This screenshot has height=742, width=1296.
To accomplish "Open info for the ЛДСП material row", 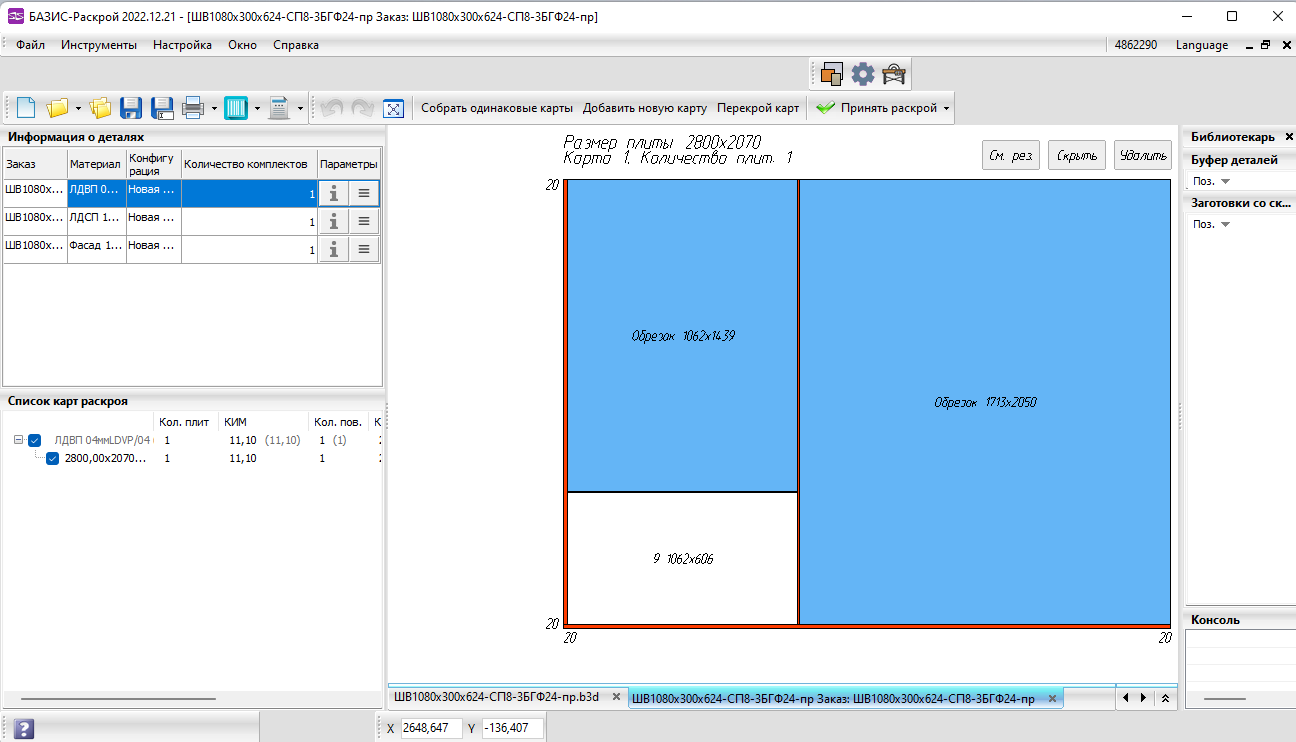I will [x=333, y=221].
